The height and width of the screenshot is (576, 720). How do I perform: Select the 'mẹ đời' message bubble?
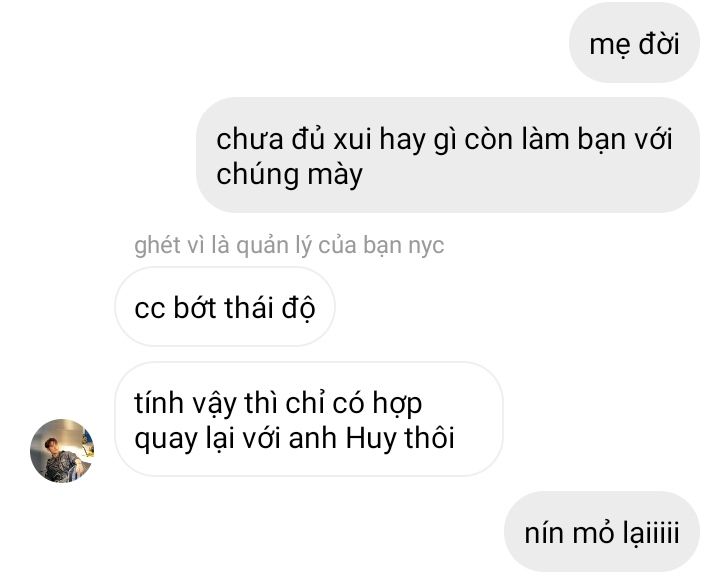click(x=634, y=43)
